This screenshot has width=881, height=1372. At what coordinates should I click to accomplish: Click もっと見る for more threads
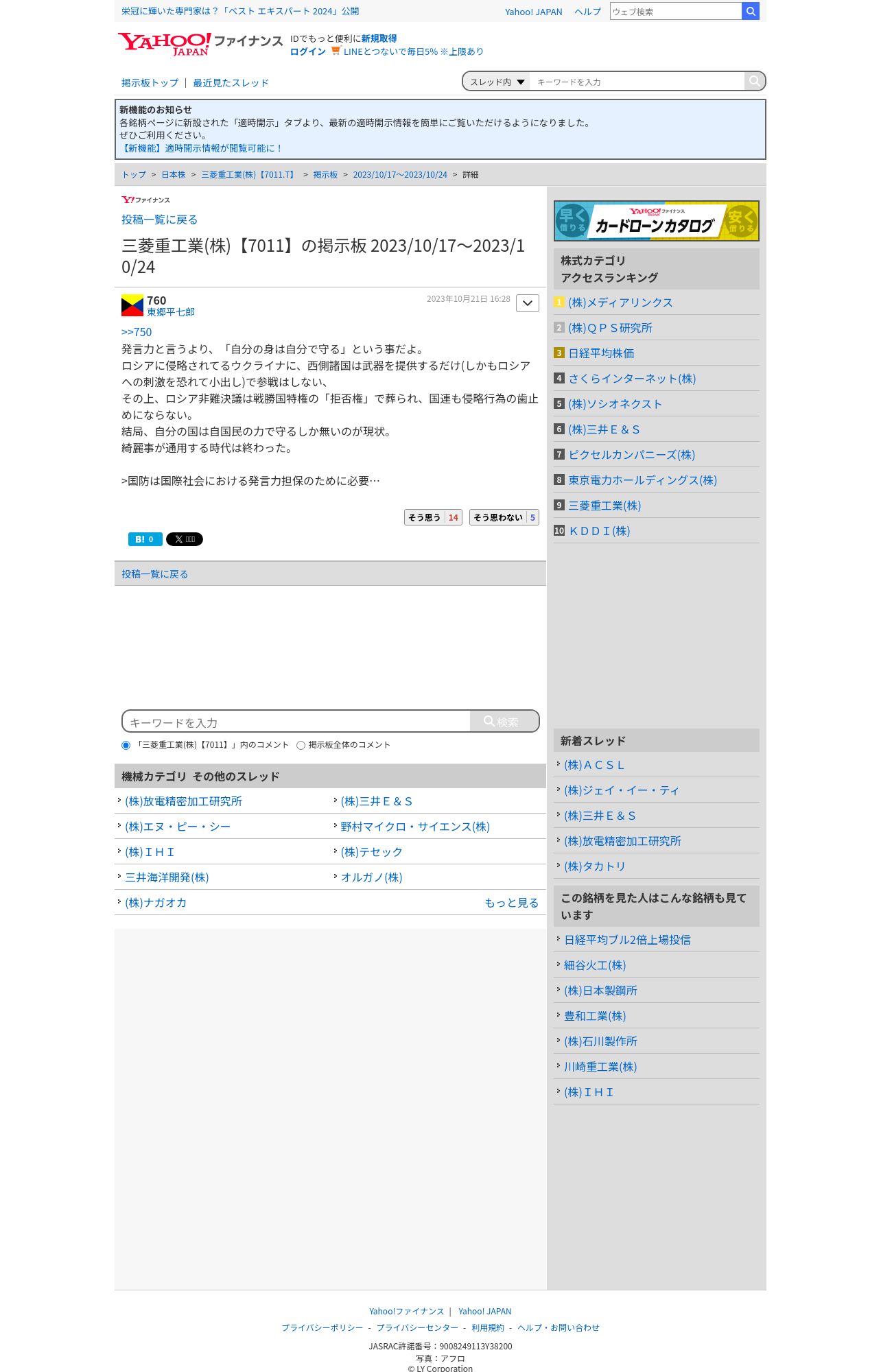coord(511,903)
